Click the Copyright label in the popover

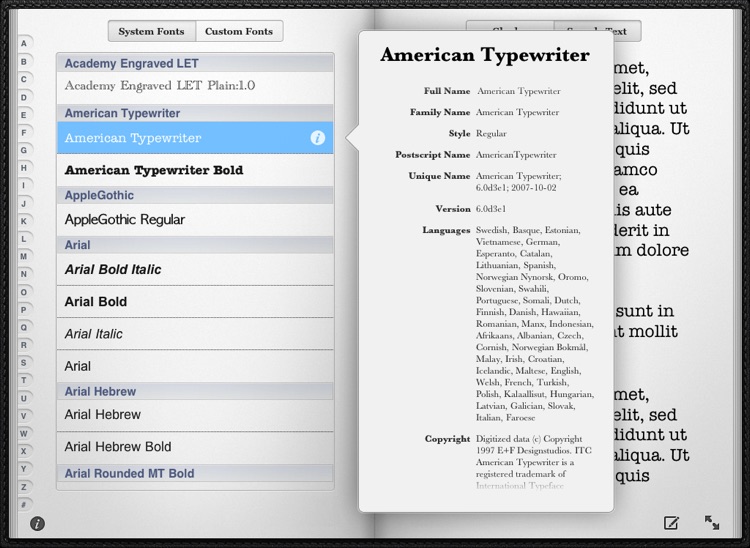pyautogui.click(x=448, y=439)
